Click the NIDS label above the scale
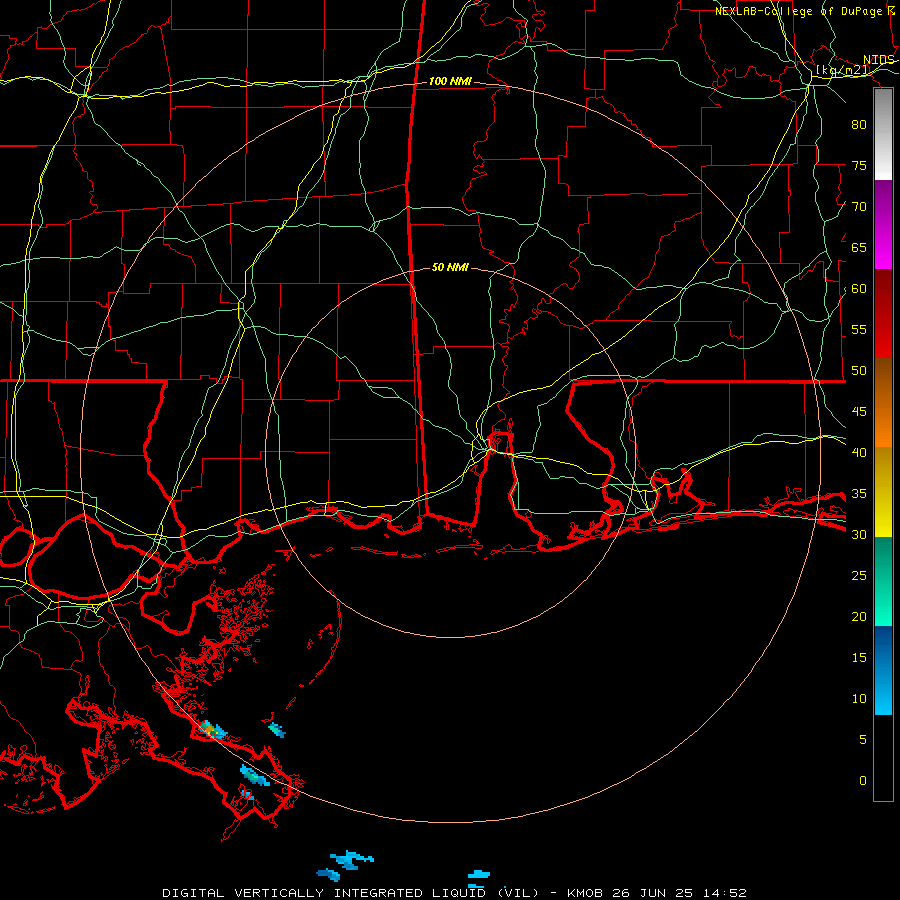The width and height of the screenshot is (900, 900). (879, 60)
